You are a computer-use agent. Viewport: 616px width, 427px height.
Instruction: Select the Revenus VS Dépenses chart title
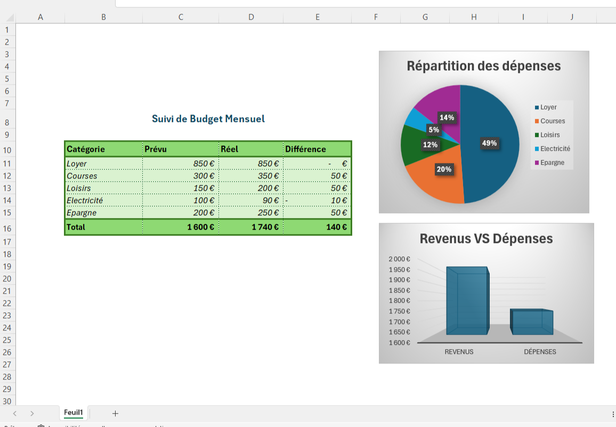click(x=485, y=239)
